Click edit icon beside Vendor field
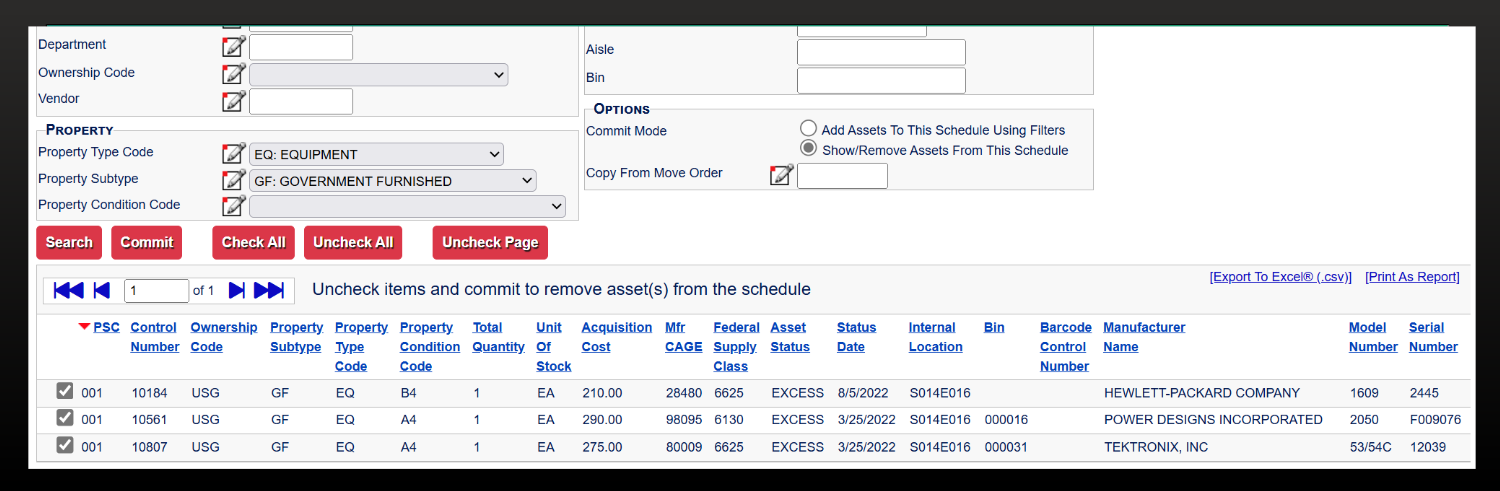The height and width of the screenshot is (491, 1500). click(233, 100)
